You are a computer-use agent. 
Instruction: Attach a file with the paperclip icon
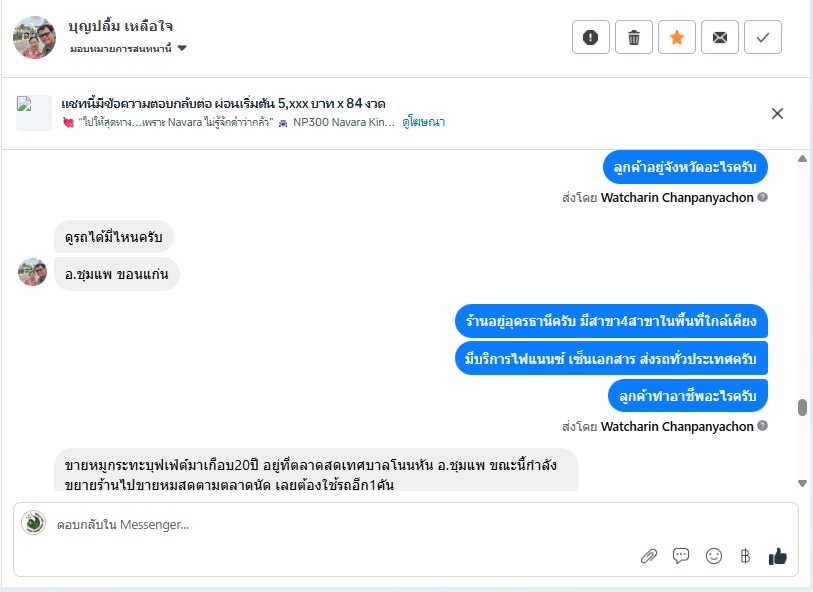[648, 556]
